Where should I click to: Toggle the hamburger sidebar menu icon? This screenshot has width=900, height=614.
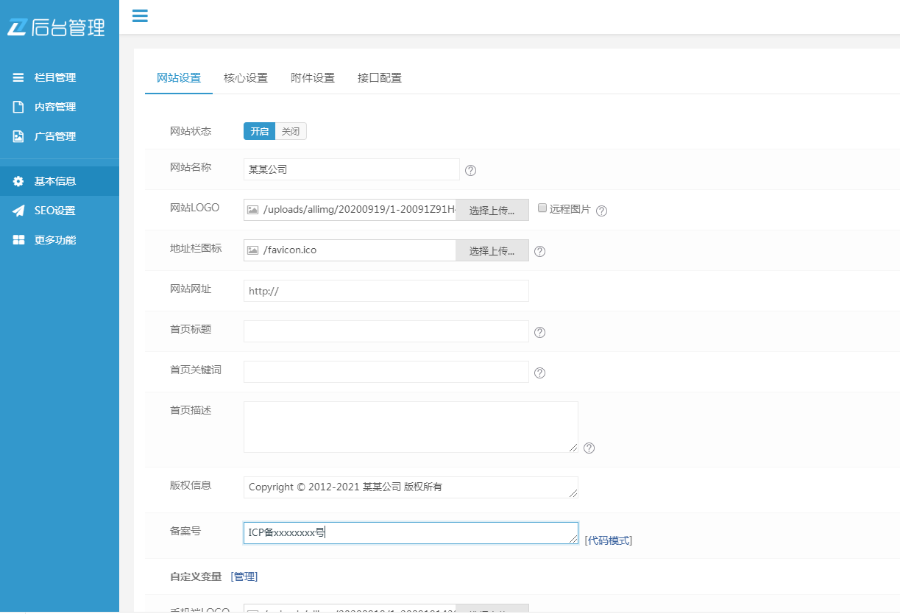140,16
